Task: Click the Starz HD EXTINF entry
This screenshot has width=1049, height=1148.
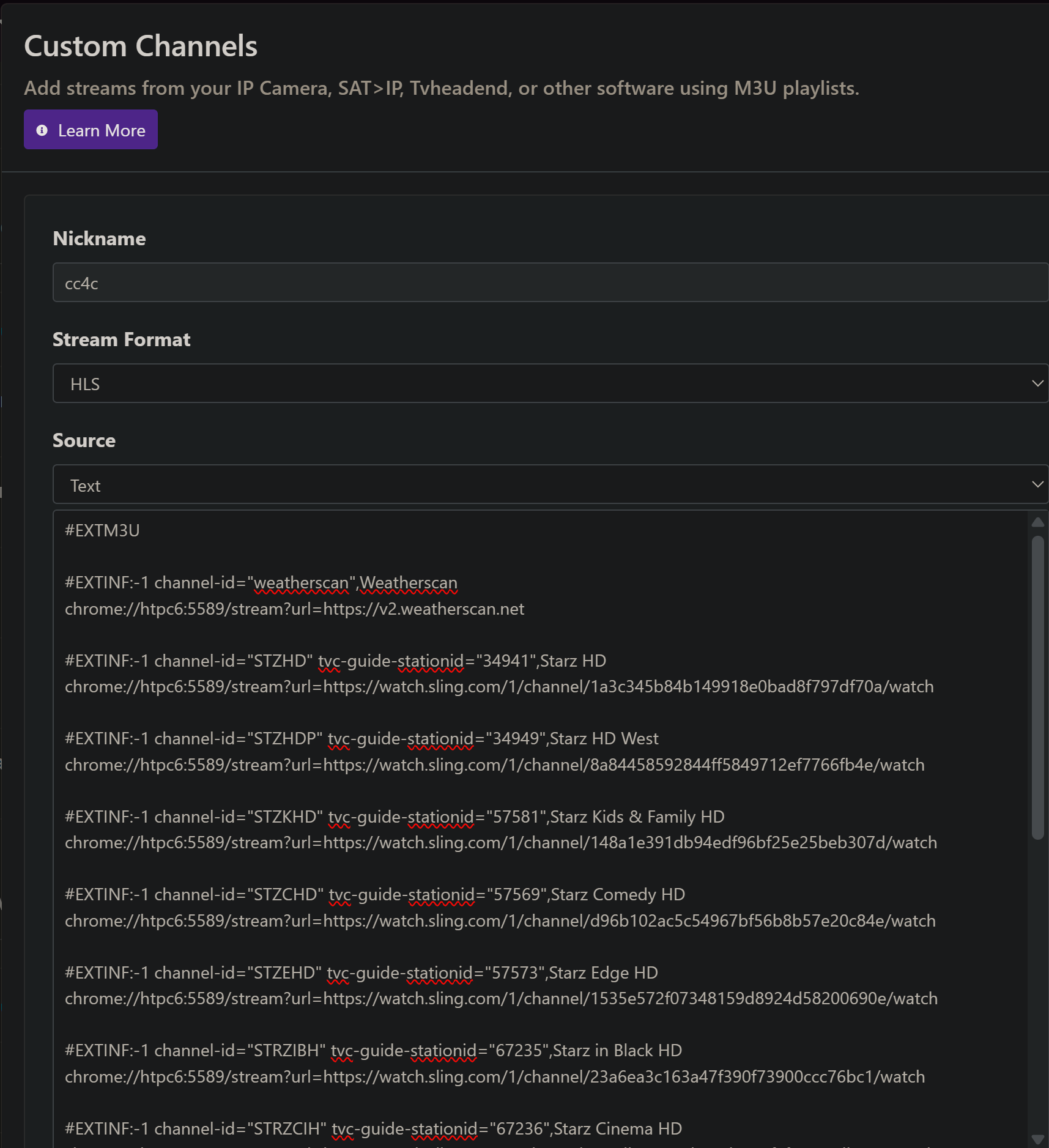Action: click(x=335, y=661)
